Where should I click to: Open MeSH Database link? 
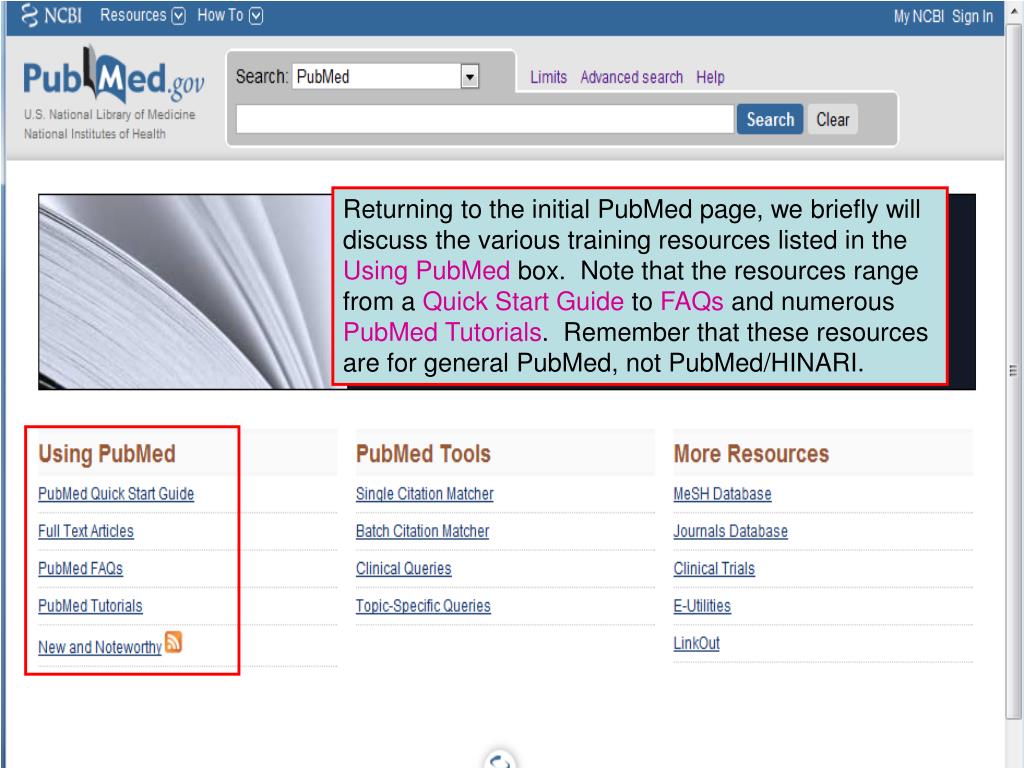(722, 494)
